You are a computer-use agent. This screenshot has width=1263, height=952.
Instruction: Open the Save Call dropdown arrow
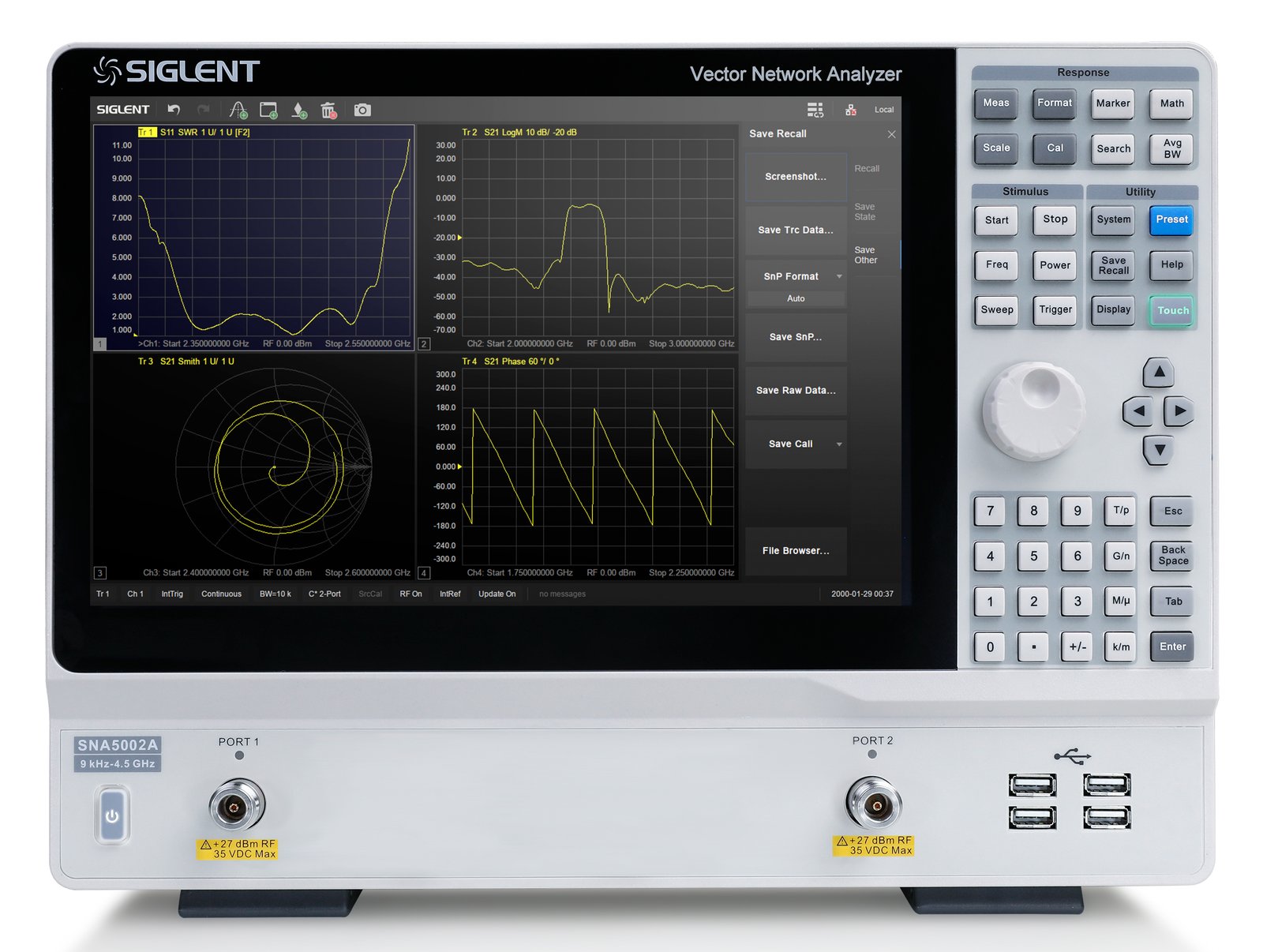point(838,444)
